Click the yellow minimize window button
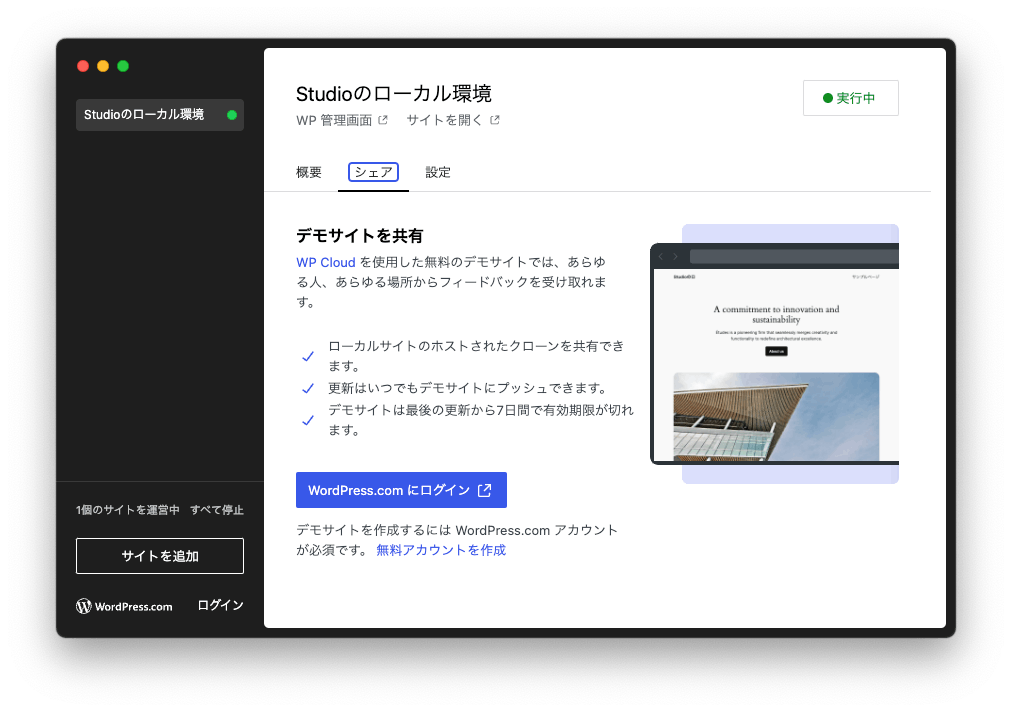 tap(103, 66)
